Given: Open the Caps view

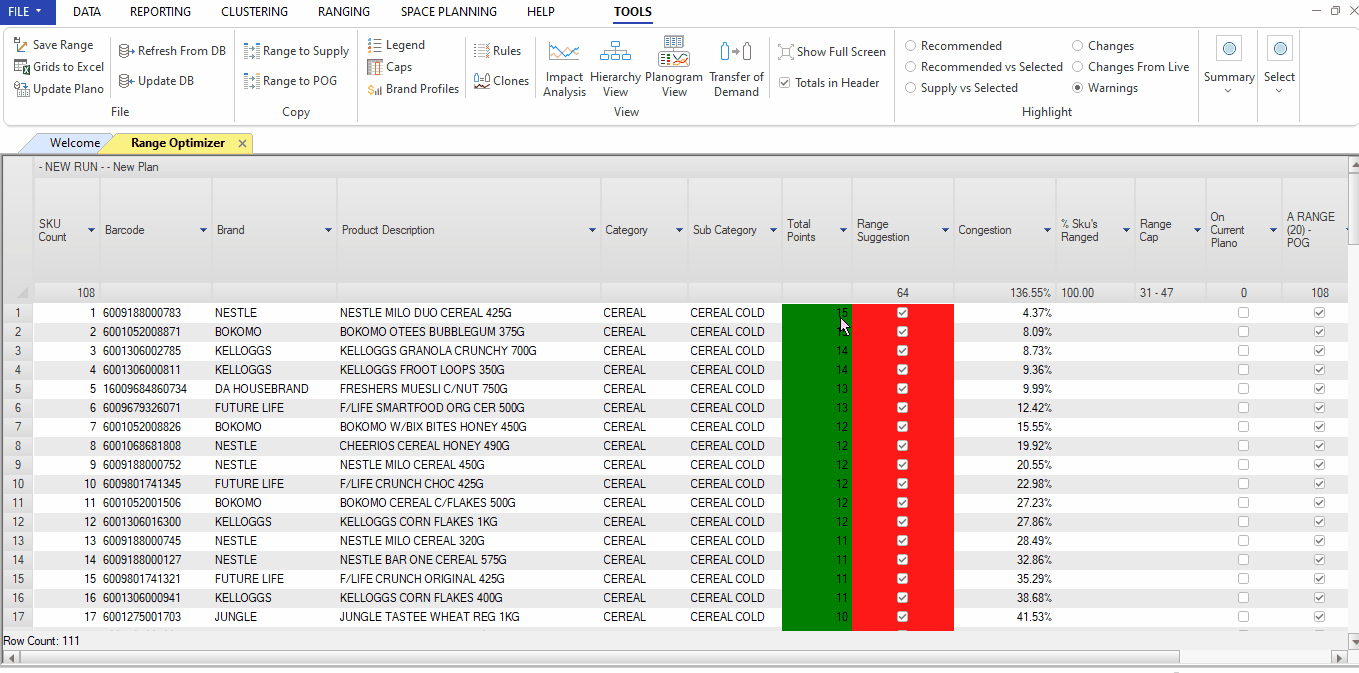Looking at the screenshot, I should click(390, 67).
